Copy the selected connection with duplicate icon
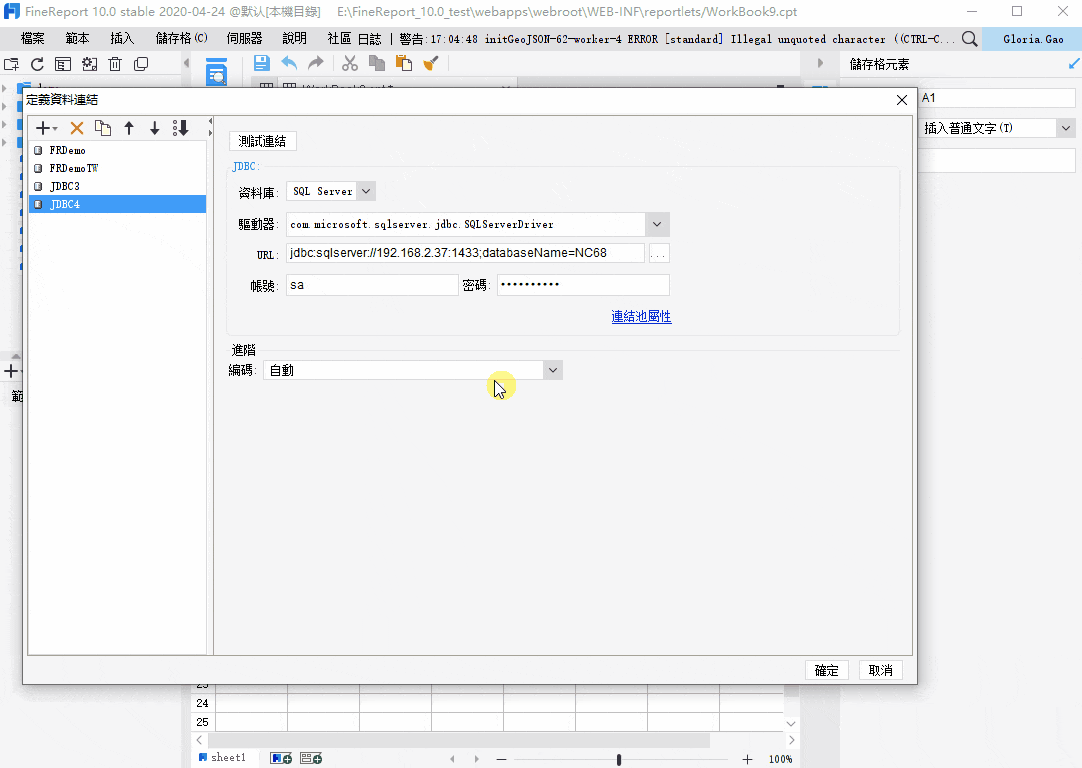 tap(103, 128)
